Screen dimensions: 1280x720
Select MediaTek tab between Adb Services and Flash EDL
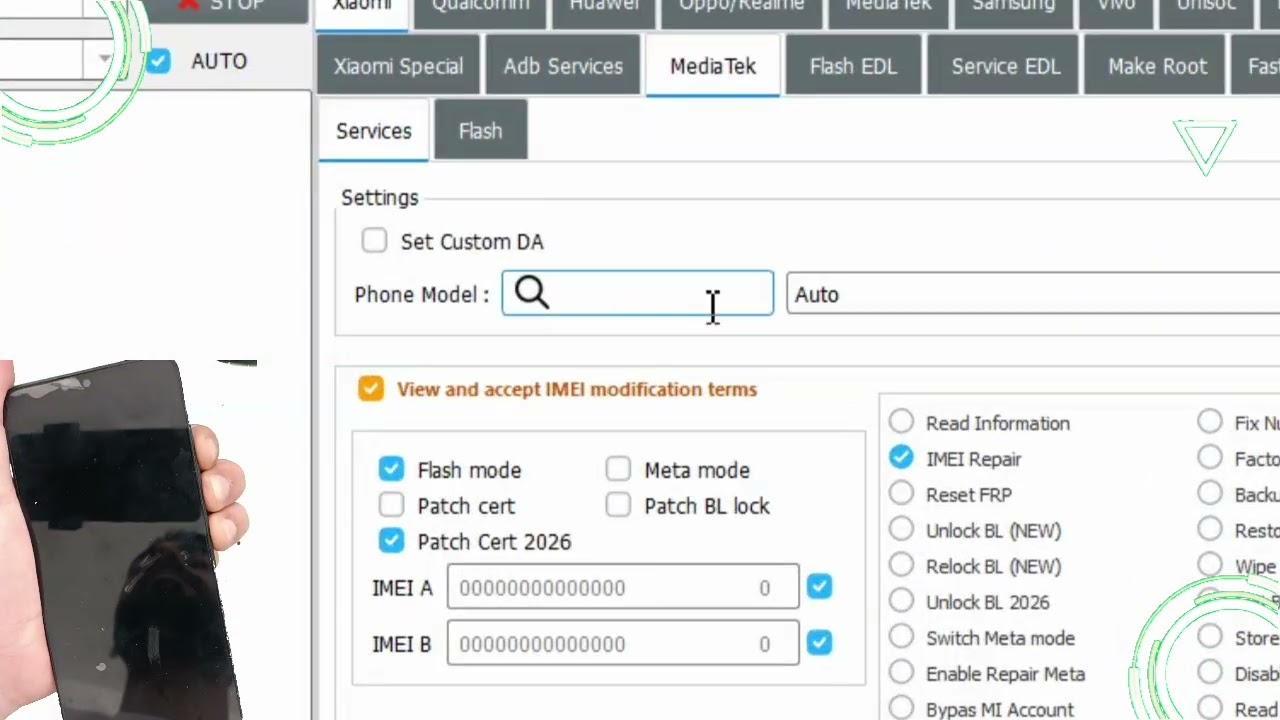point(713,66)
